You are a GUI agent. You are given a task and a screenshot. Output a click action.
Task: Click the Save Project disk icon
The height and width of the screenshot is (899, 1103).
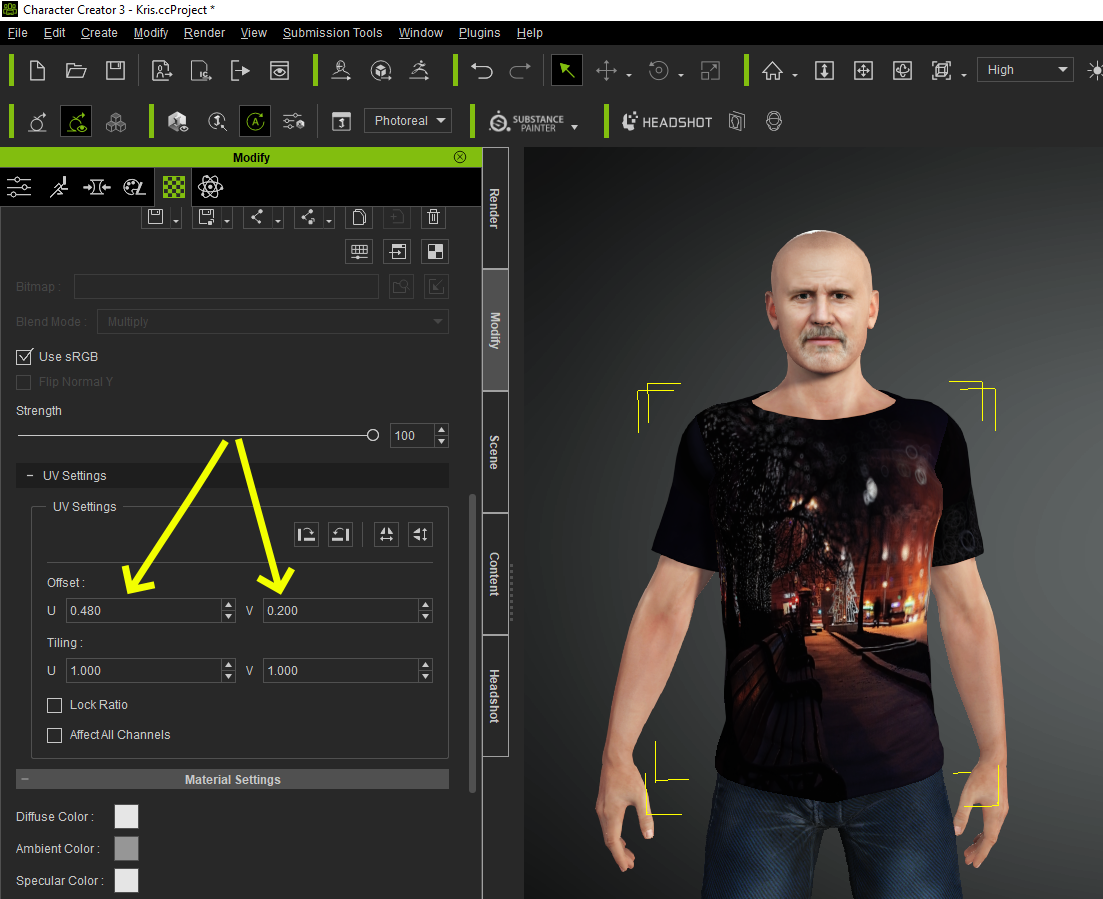pos(116,70)
